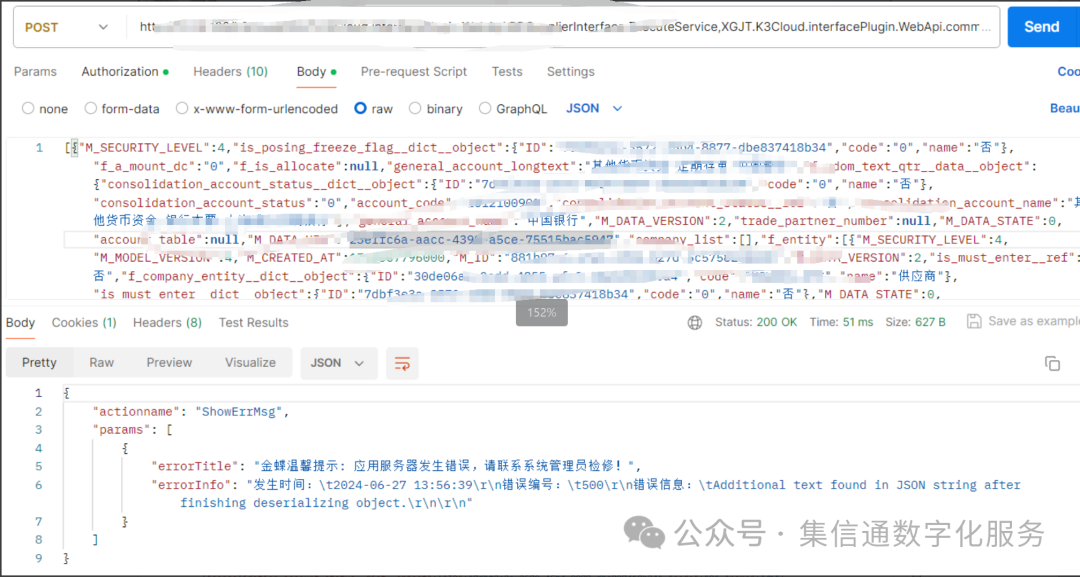Image resolution: width=1080 pixels, height=577 pixels.
Task: Open the response Cookies (1) tab
Action: point(84,322)
